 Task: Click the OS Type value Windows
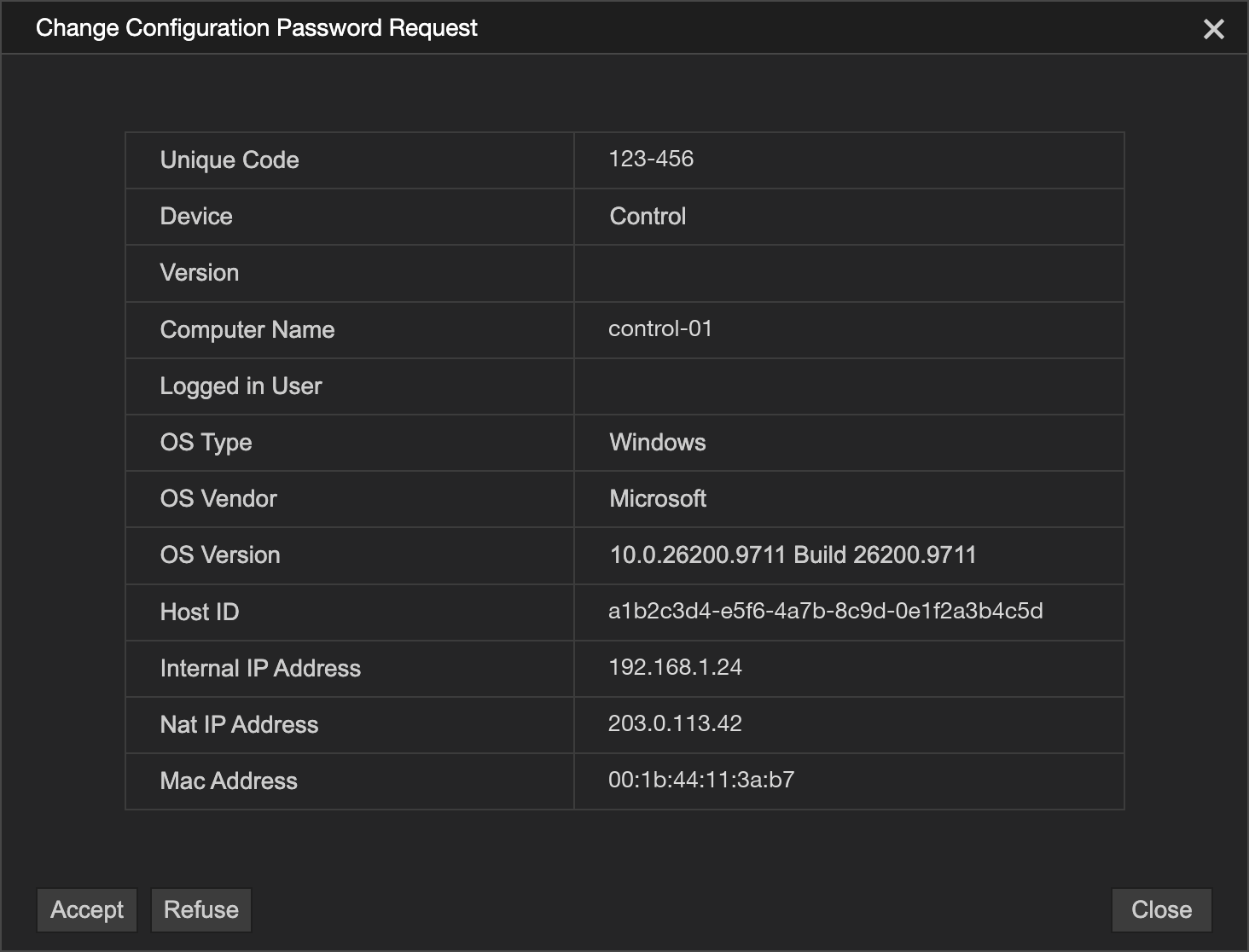[658, 442]
